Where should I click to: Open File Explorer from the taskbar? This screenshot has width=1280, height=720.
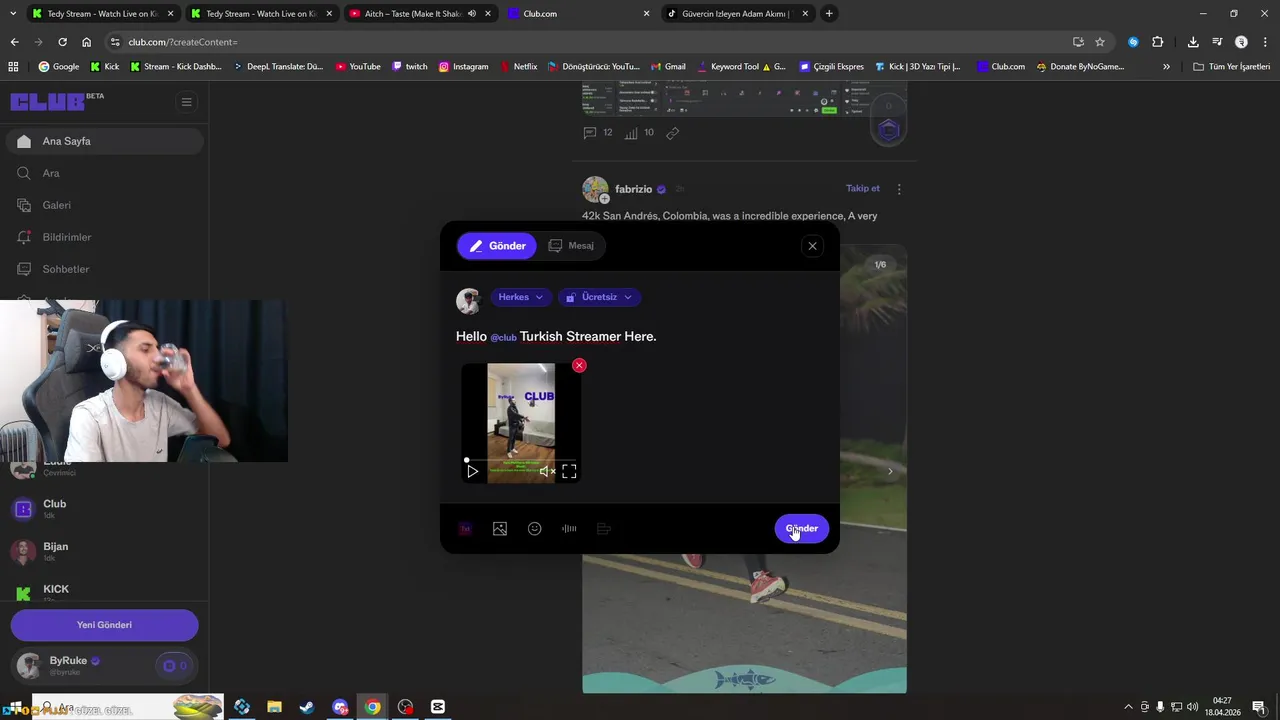pos(274,707)
